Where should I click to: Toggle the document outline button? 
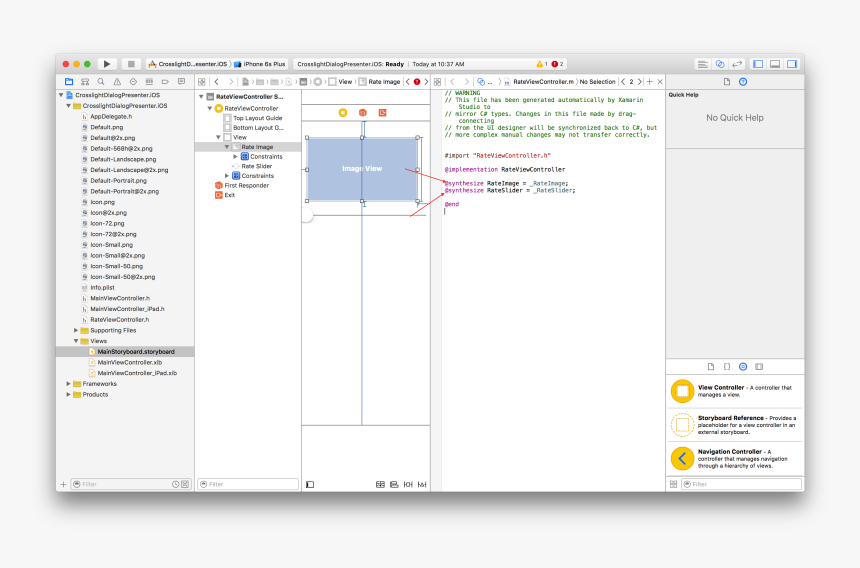tap(310, 484)
